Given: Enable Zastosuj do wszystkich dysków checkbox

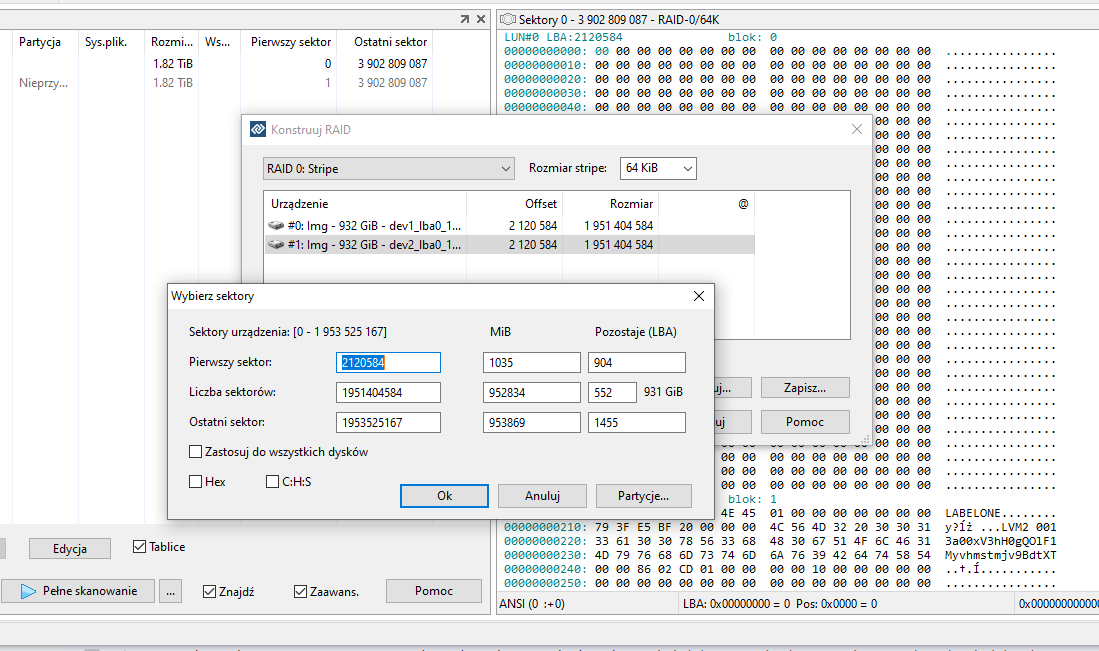Looking at the screenshot, I should [x=196, y=452].
